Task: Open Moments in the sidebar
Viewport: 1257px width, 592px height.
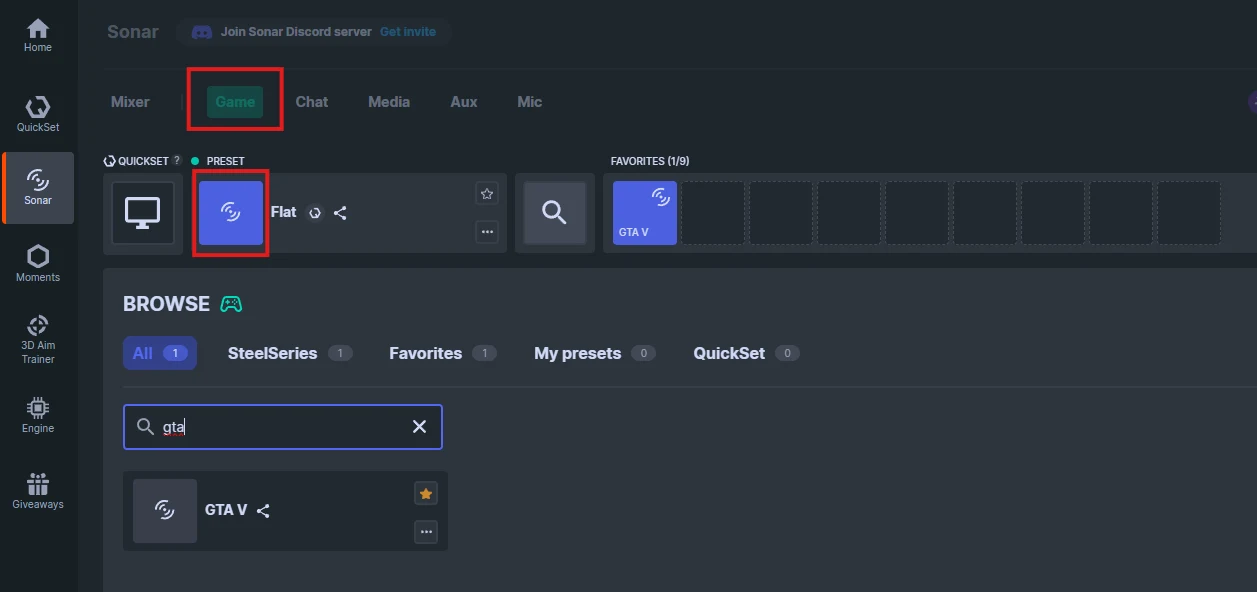Action: (38, 264)
